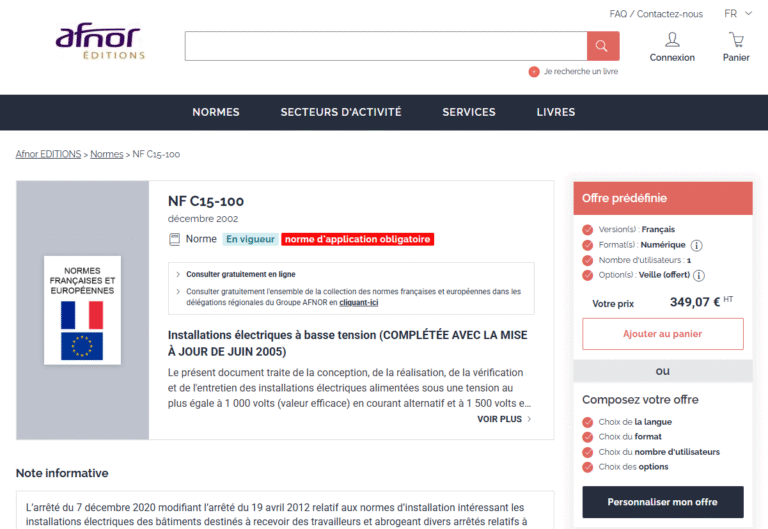Click the check icon beside Choix des options
Screen dimensions: 768x529
(588, 467)
